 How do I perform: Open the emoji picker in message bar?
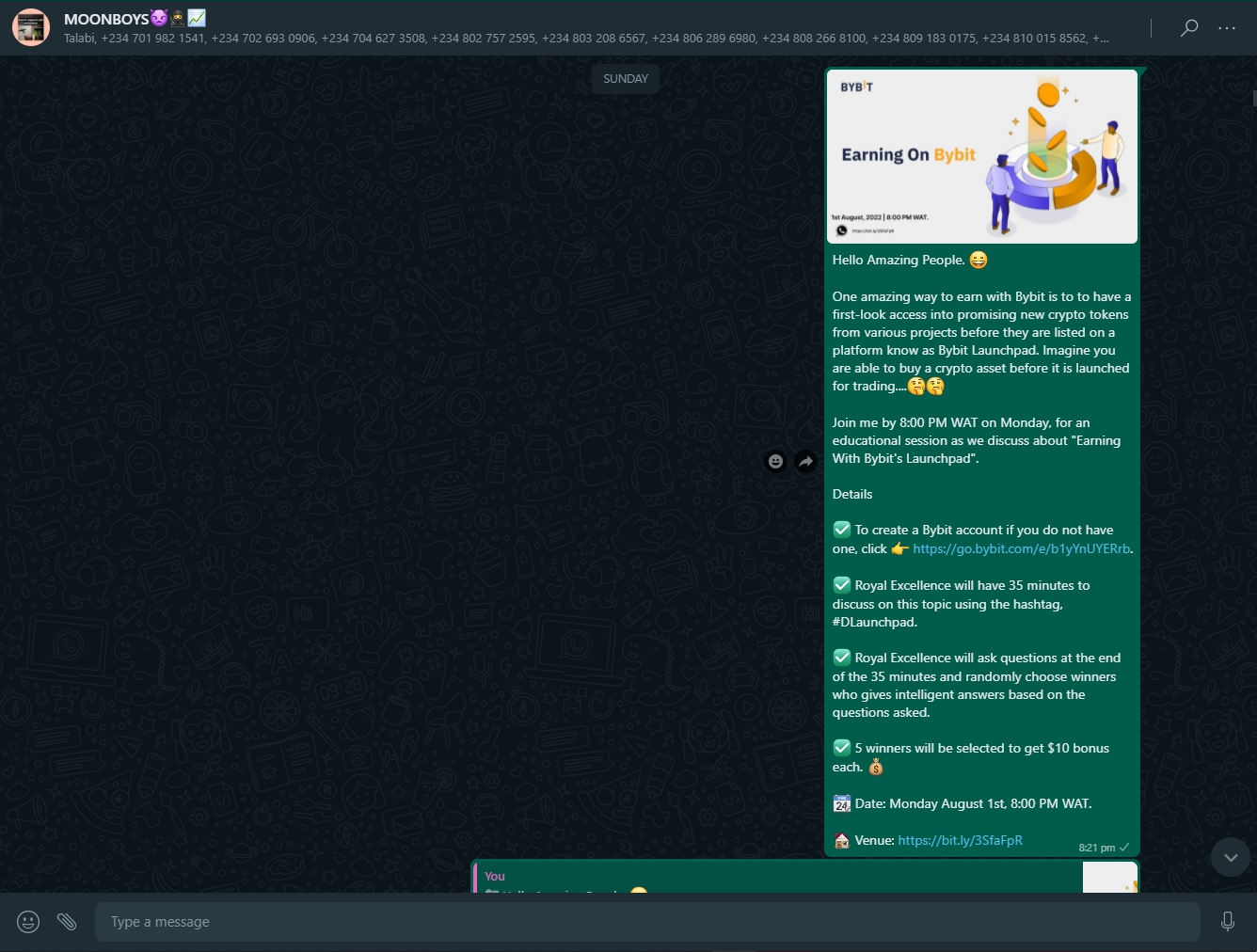[x=28, y=922]
